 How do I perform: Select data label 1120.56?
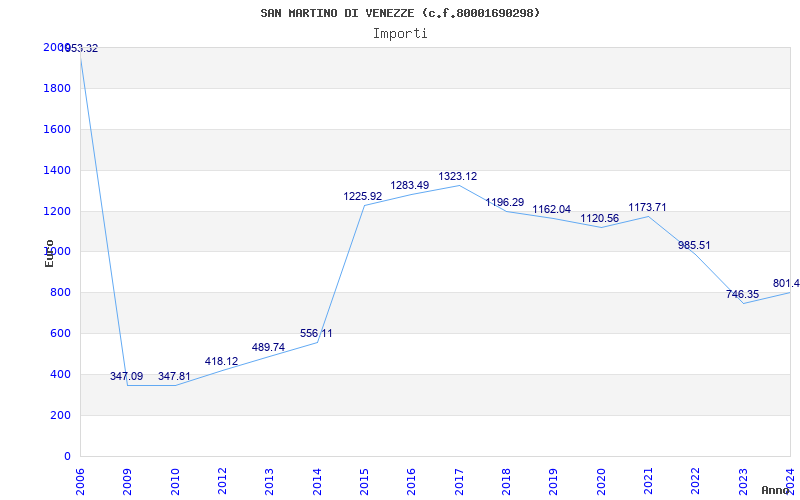599,219
